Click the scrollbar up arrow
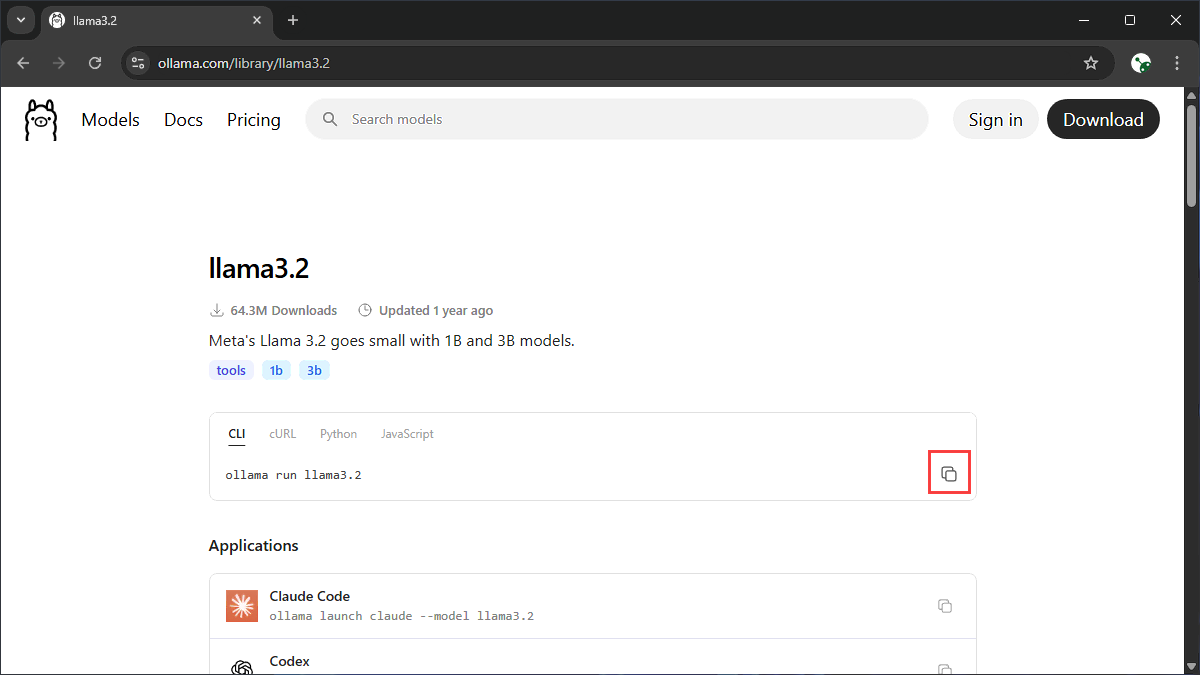 pyautogui.click(x=1191, y=95)
